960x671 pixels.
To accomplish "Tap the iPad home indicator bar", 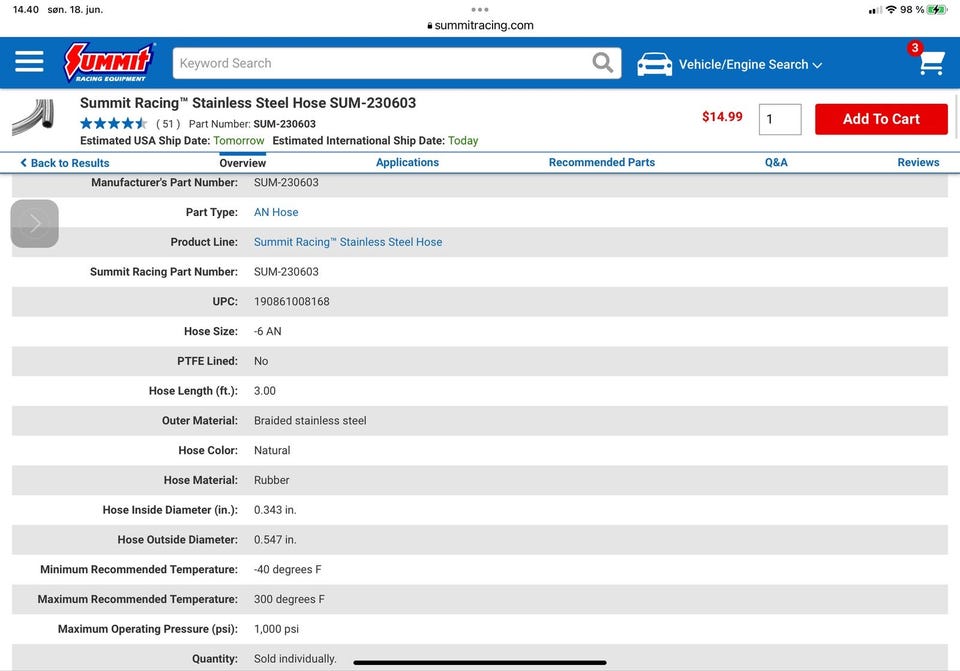I will click(480, 662).
